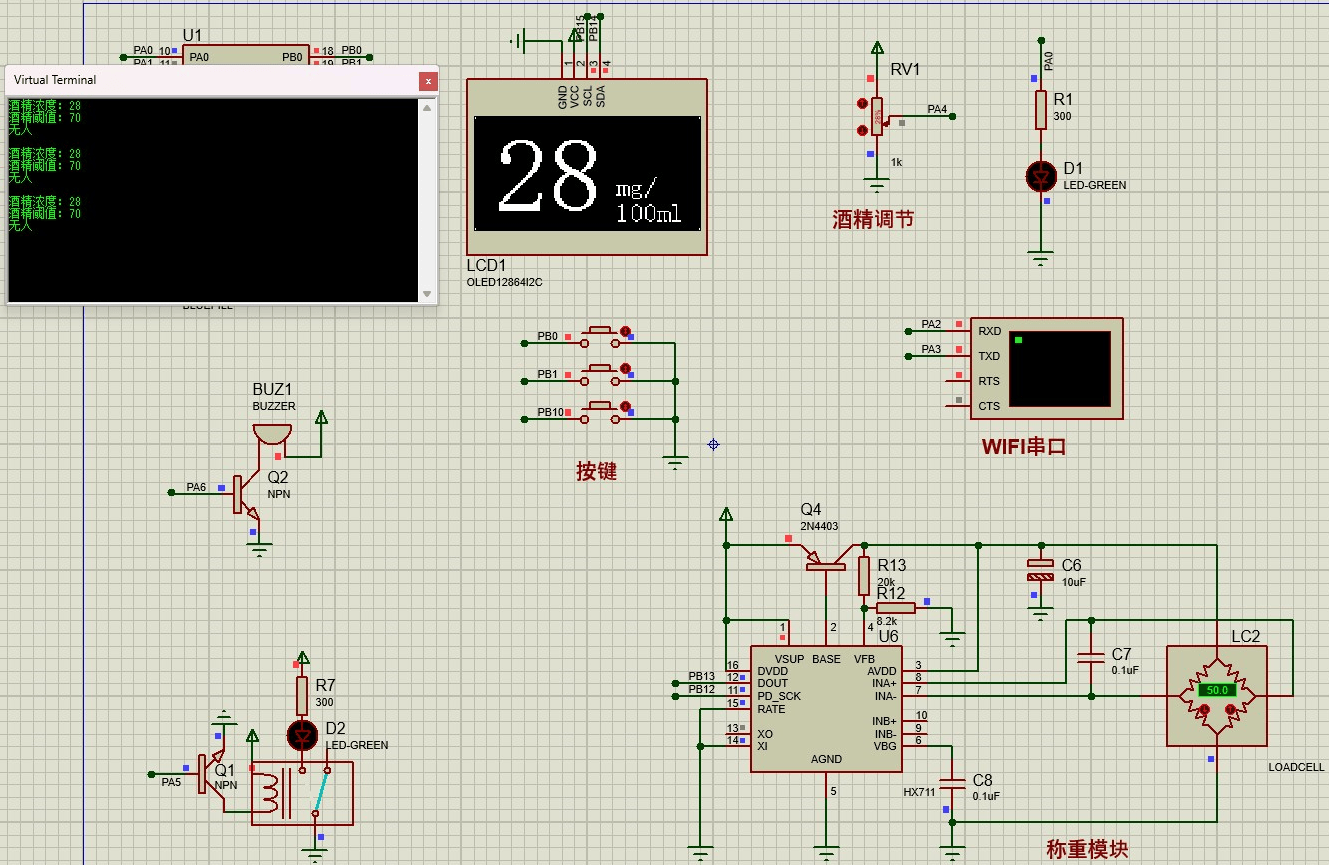
Task: Select the D1 green LED
Action: pyautogui.click(x=1042, y=177)
